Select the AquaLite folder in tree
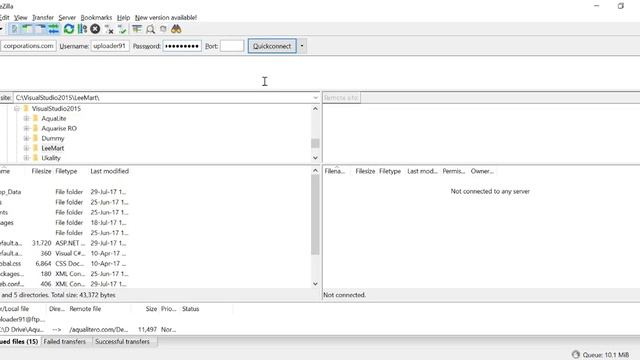Viewport: 640px width, 360px height. click(x=53, y=118)
